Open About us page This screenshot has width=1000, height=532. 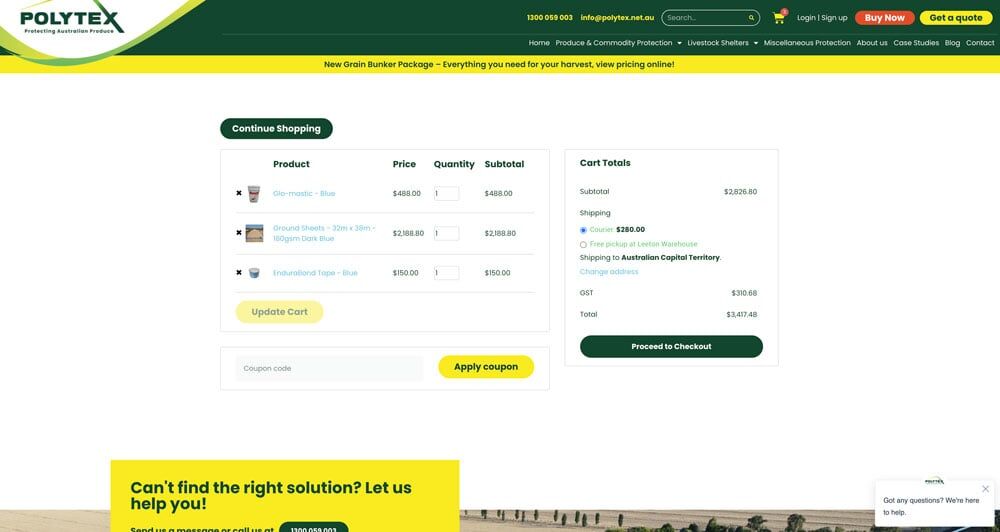pyautogui.click(x=872, y=43)
